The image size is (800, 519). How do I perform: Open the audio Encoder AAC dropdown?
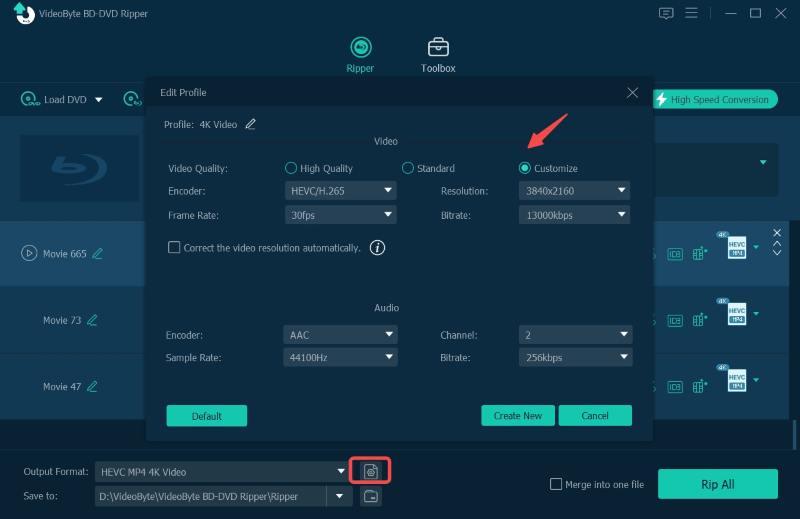(340, 335)
